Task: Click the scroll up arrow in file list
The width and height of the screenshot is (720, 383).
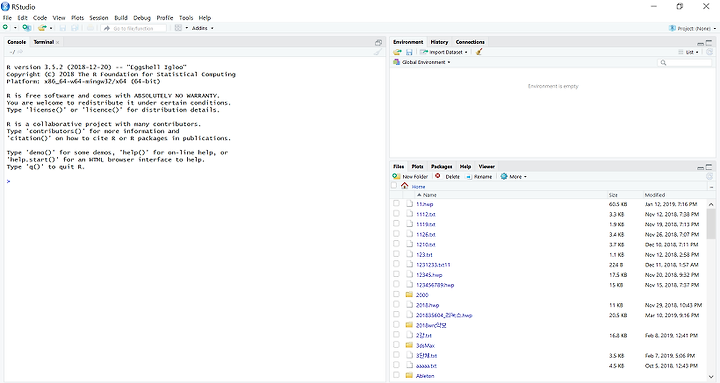Action: tap(711, 204)
